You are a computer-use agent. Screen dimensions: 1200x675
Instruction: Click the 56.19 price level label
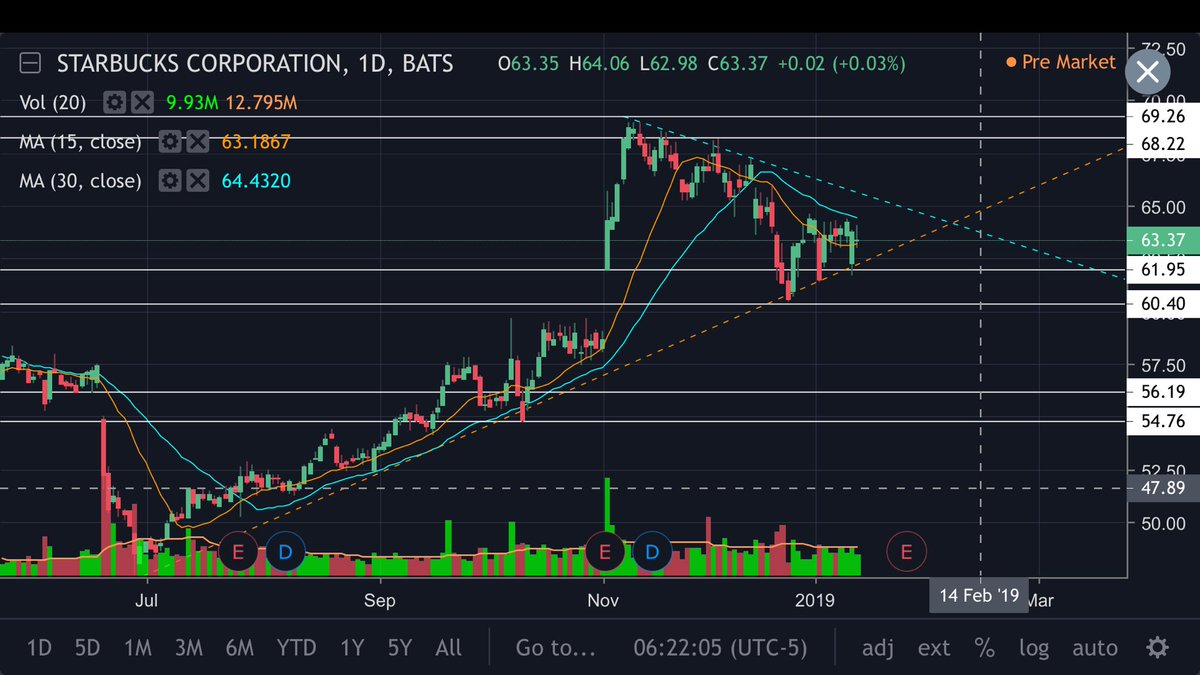[1161, 392]
